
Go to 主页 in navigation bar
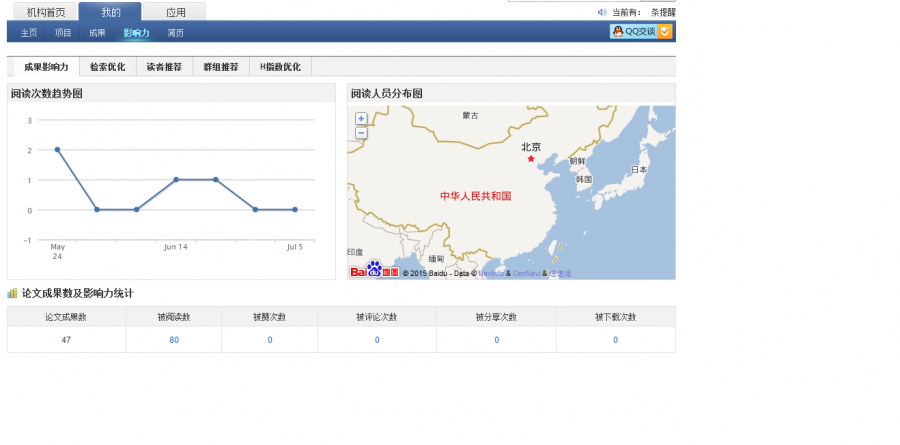[29, 33]
